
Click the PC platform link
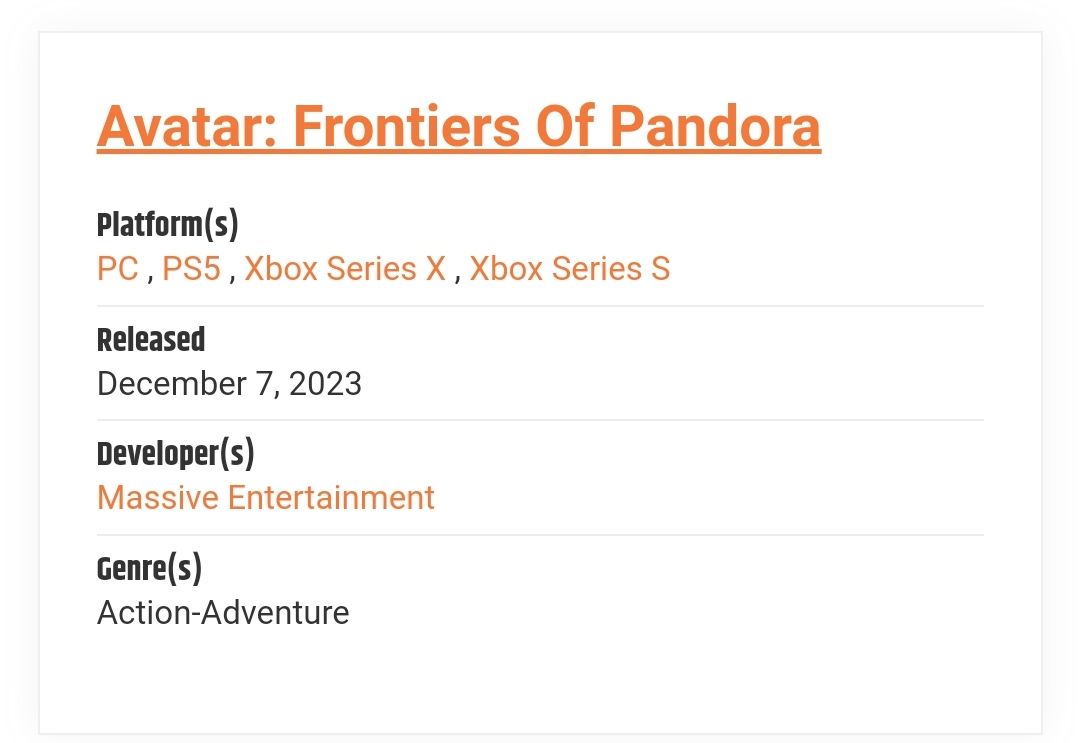(118, 269)
